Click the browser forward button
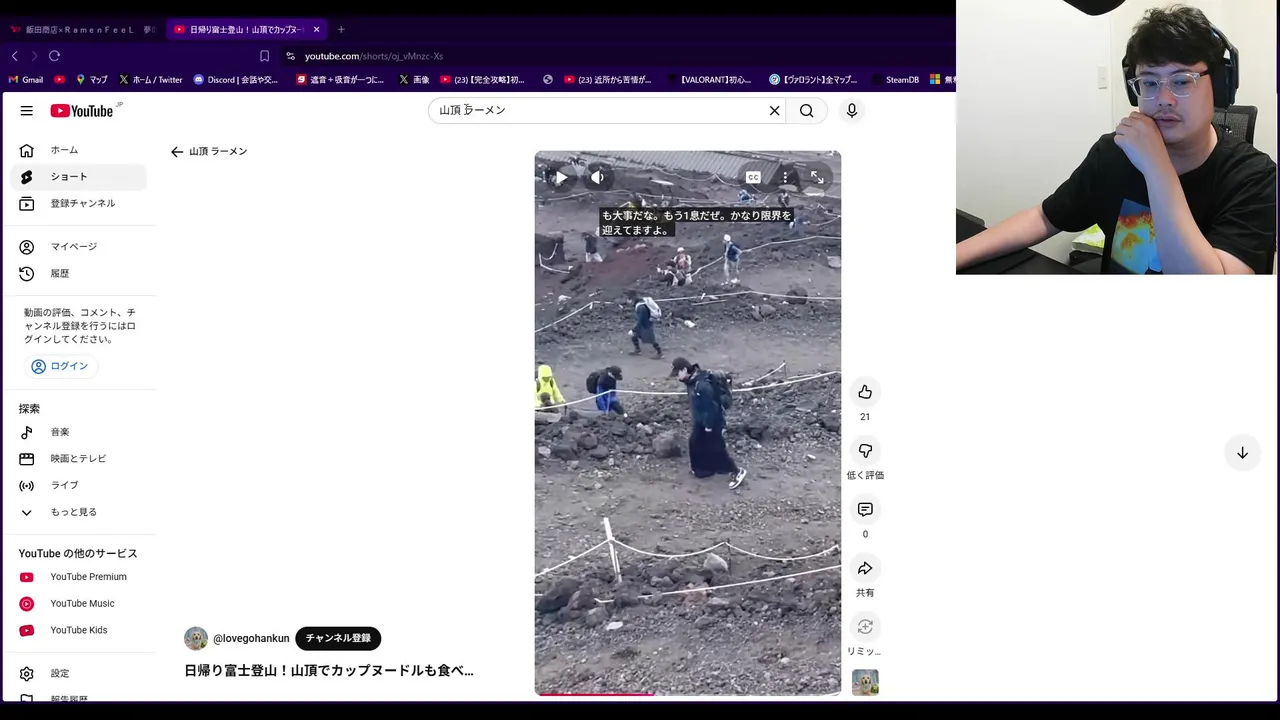This screenshot has width=1280, height=720. 34,56
